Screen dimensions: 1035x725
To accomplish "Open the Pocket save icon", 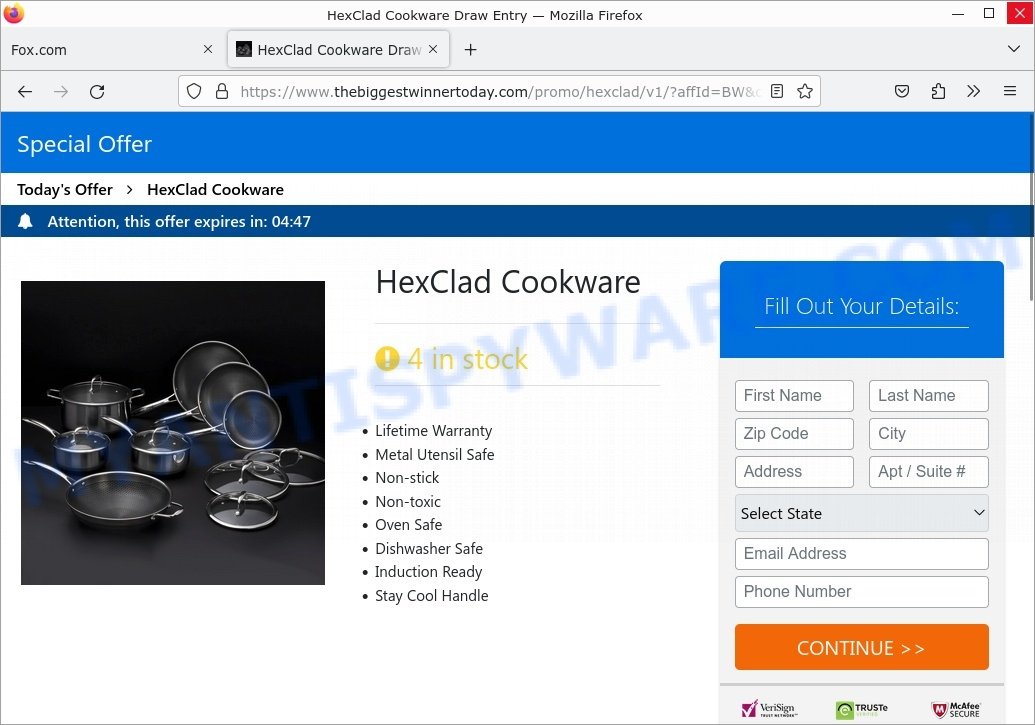I will (x=902, y=91).
